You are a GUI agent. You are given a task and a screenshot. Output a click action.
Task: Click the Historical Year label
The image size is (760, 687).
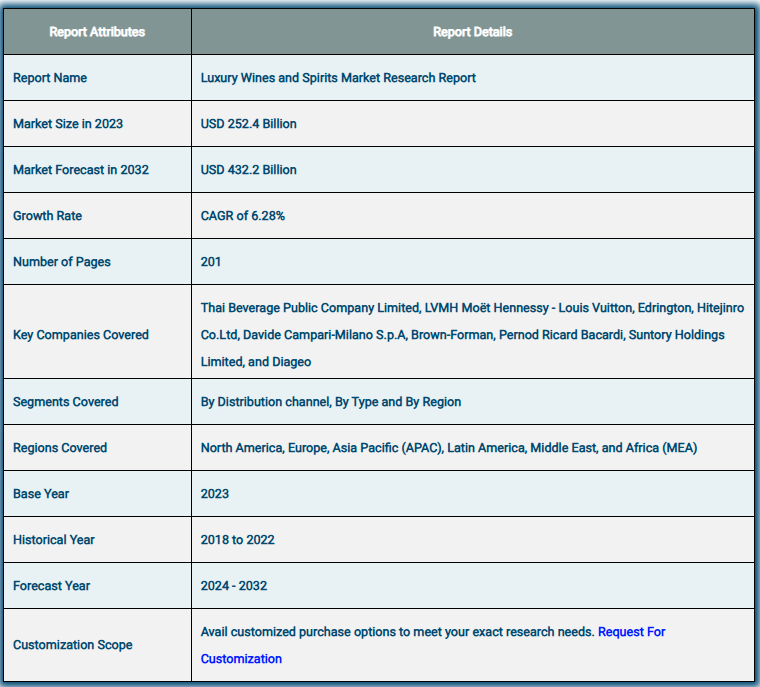click(54, 540)
